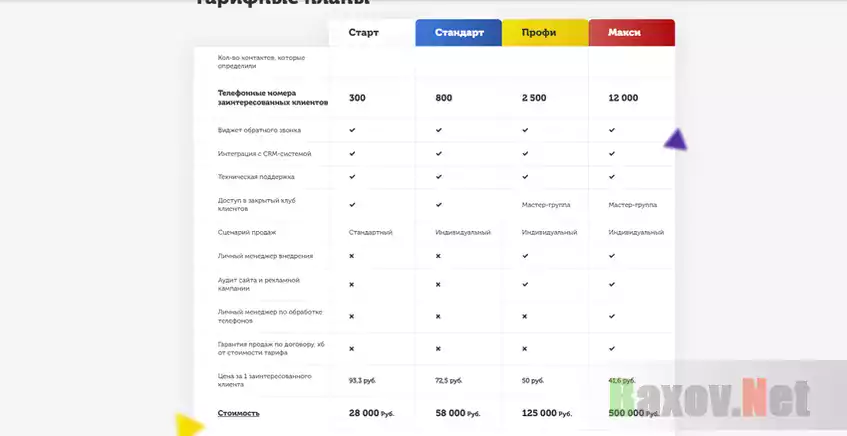Viewport: 847px width, 436px height.
Task: Click Мастер-группа in the Профи column
Action: point(546,205)
